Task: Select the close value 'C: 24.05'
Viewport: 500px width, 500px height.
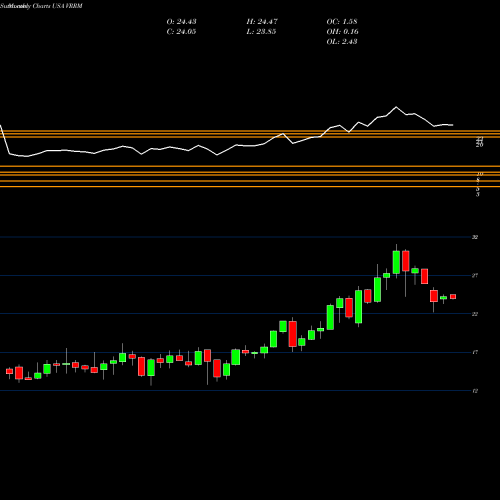Action: [x=181, y=32]
